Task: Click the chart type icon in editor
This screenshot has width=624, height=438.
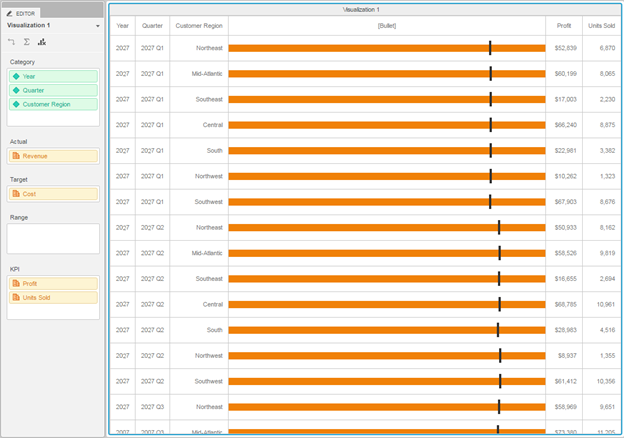Action: point(42,42)
